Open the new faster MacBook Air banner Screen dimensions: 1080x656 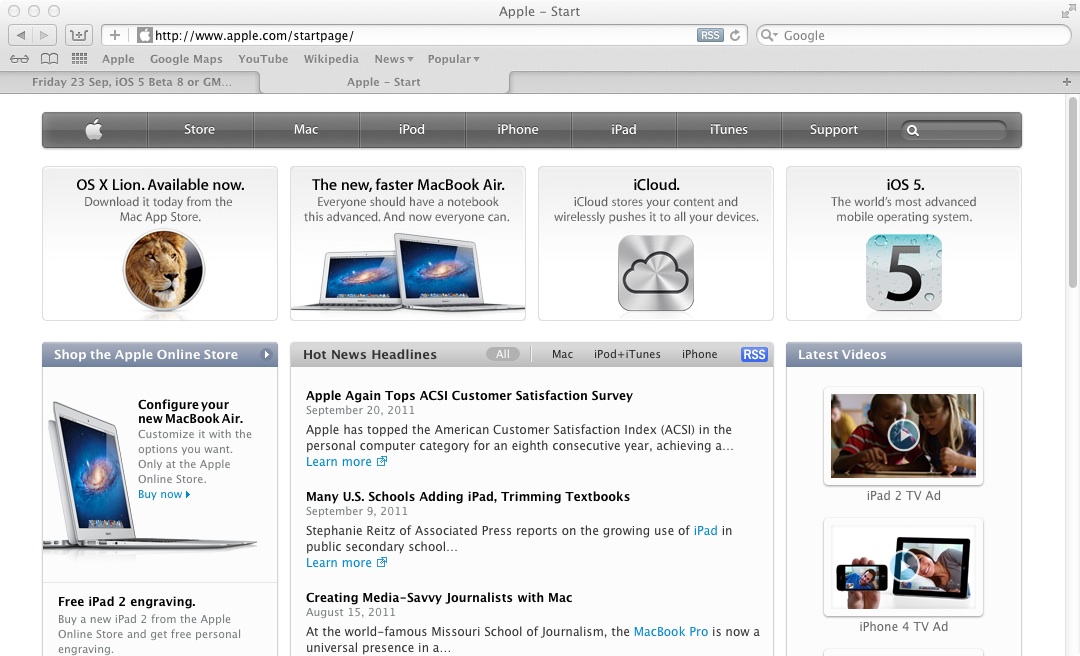click(408, 243)
